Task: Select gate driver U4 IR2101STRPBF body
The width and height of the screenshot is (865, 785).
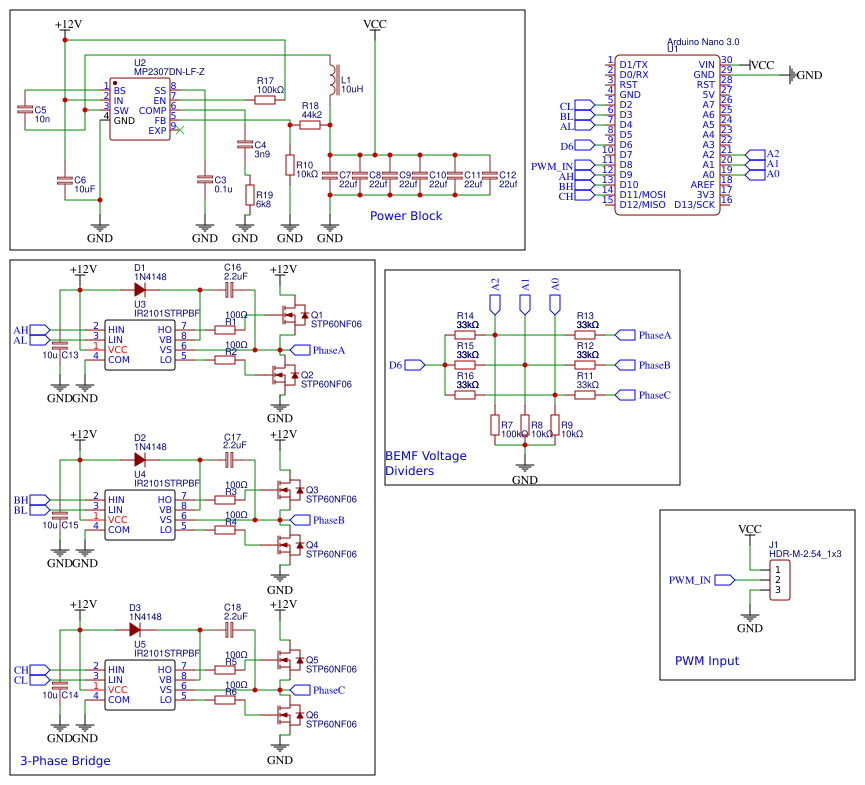Action: (140, 515)
